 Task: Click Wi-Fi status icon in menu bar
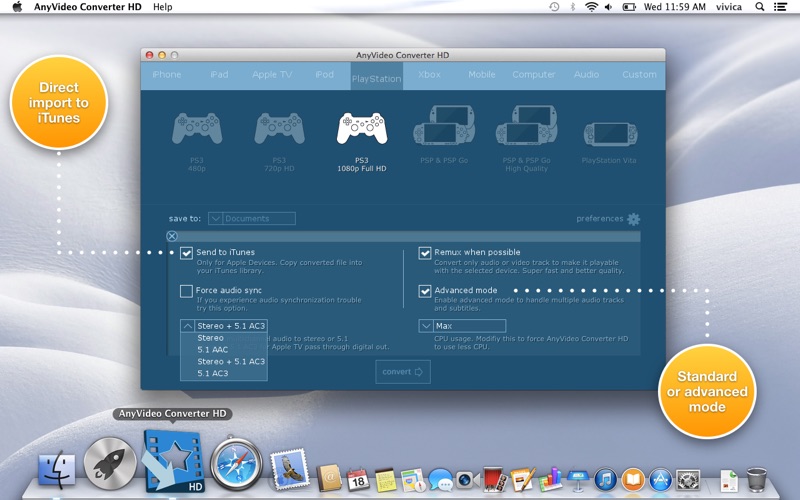click(x=591, y=7)
